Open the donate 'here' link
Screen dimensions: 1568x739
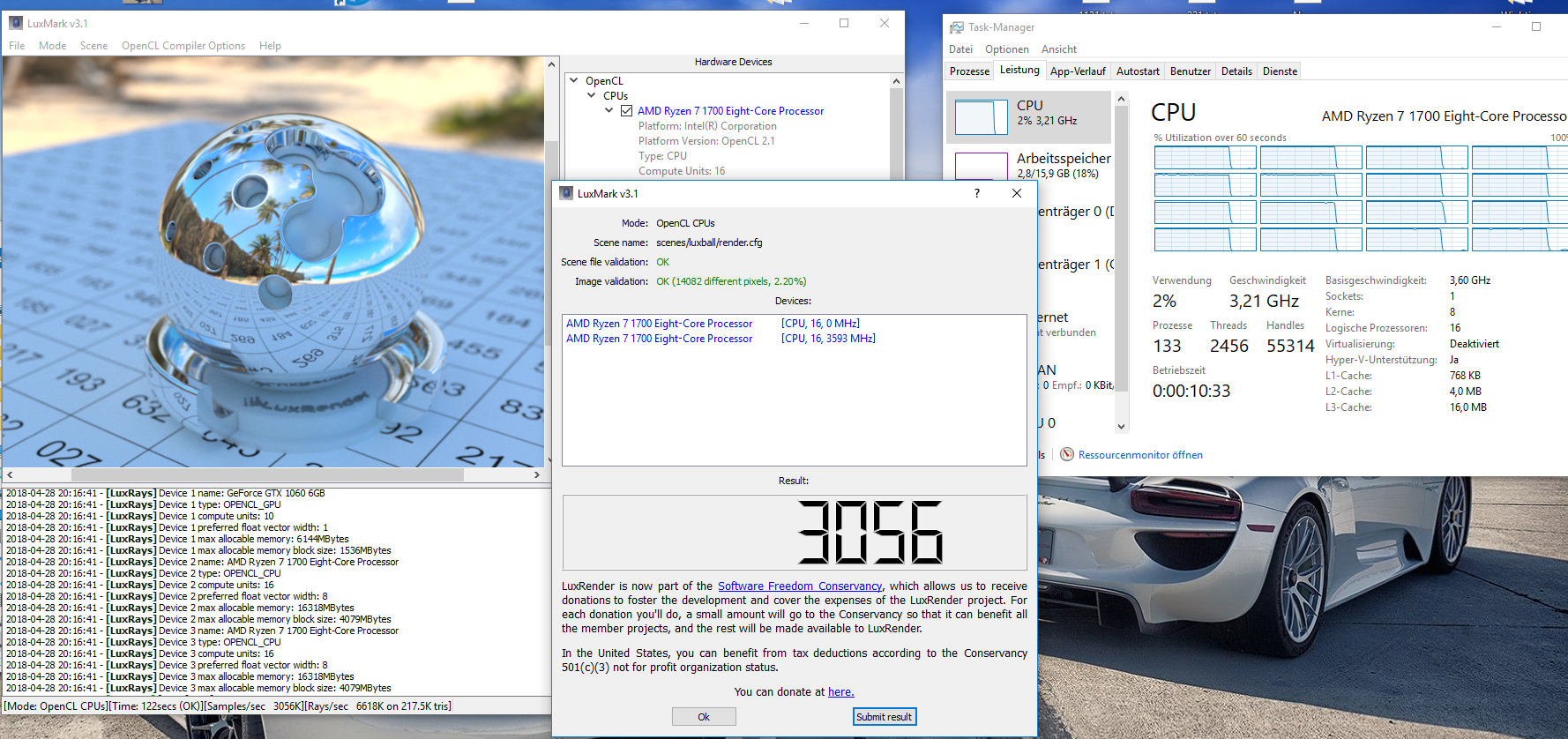pos(841,692)
